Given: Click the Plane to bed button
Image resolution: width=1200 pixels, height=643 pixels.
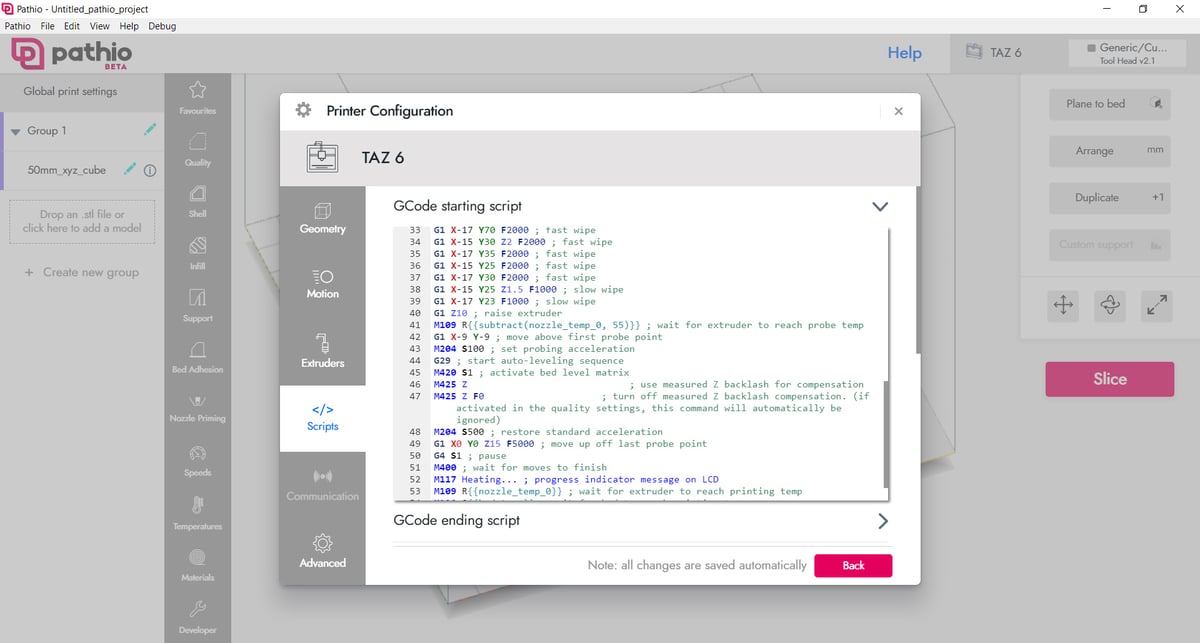Looking at the screenshot, I should [1109, 104].
